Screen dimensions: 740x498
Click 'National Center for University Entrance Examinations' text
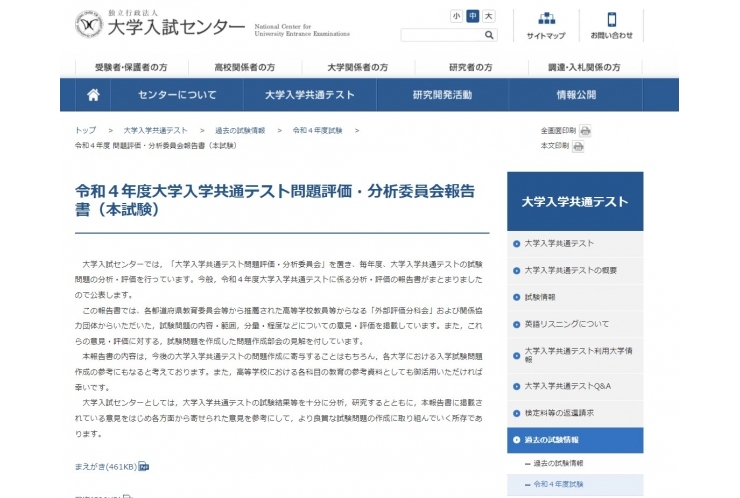coord(302,30)
